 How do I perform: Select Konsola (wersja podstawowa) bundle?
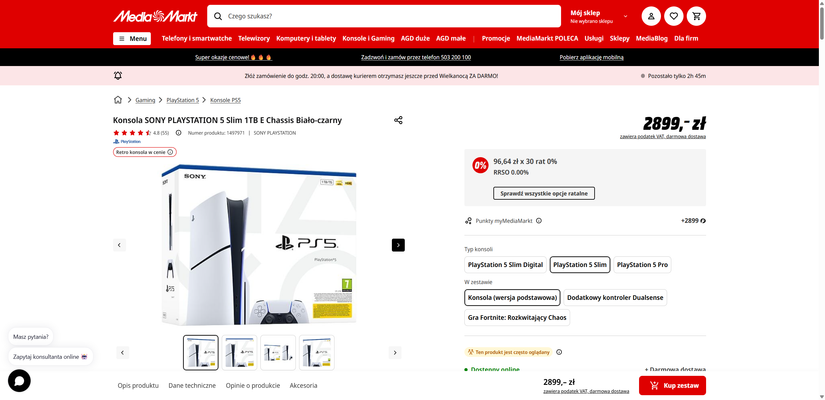click(x=512, y=297)
